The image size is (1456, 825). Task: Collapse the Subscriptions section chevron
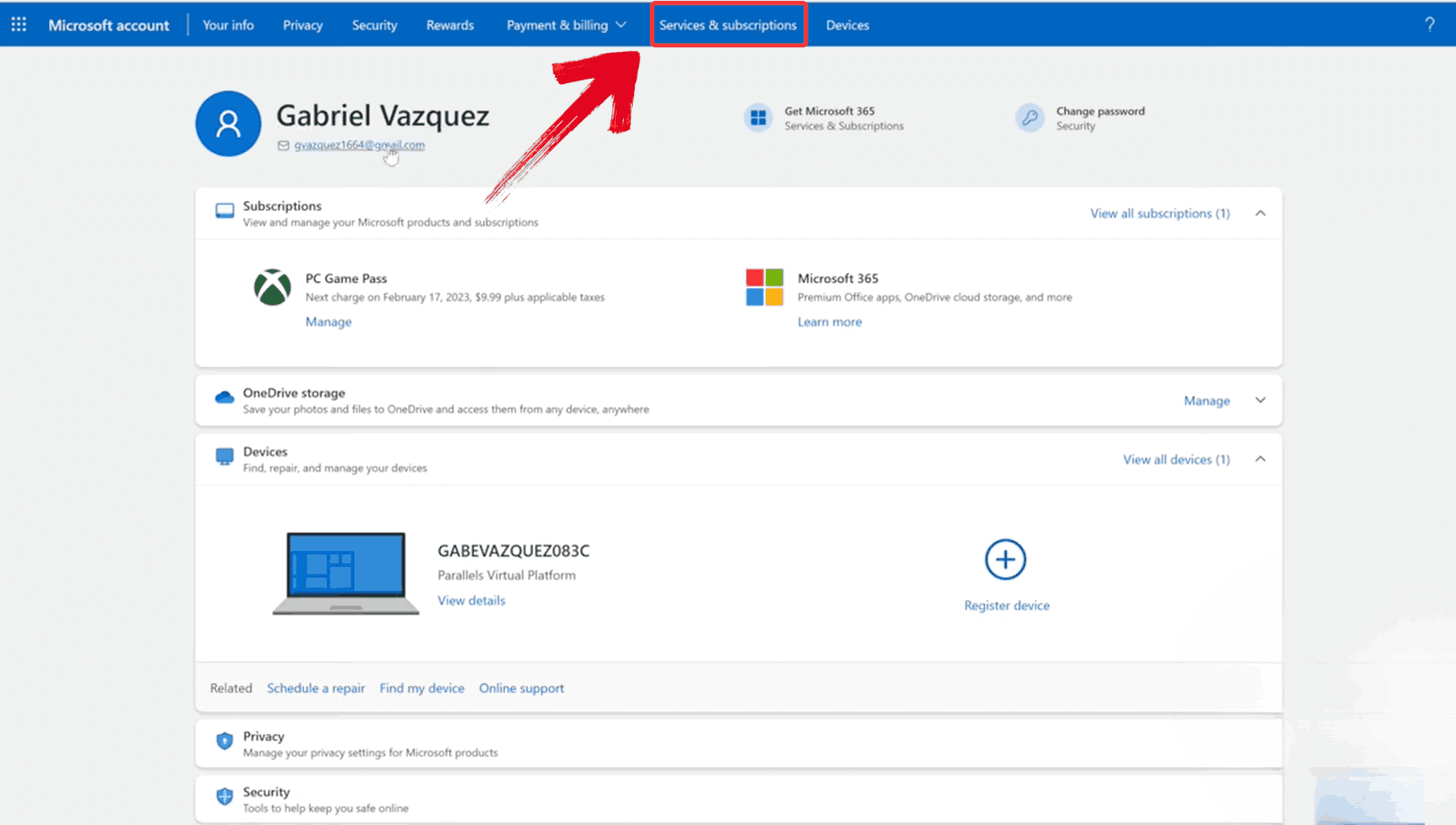(x=1260, y=212)
